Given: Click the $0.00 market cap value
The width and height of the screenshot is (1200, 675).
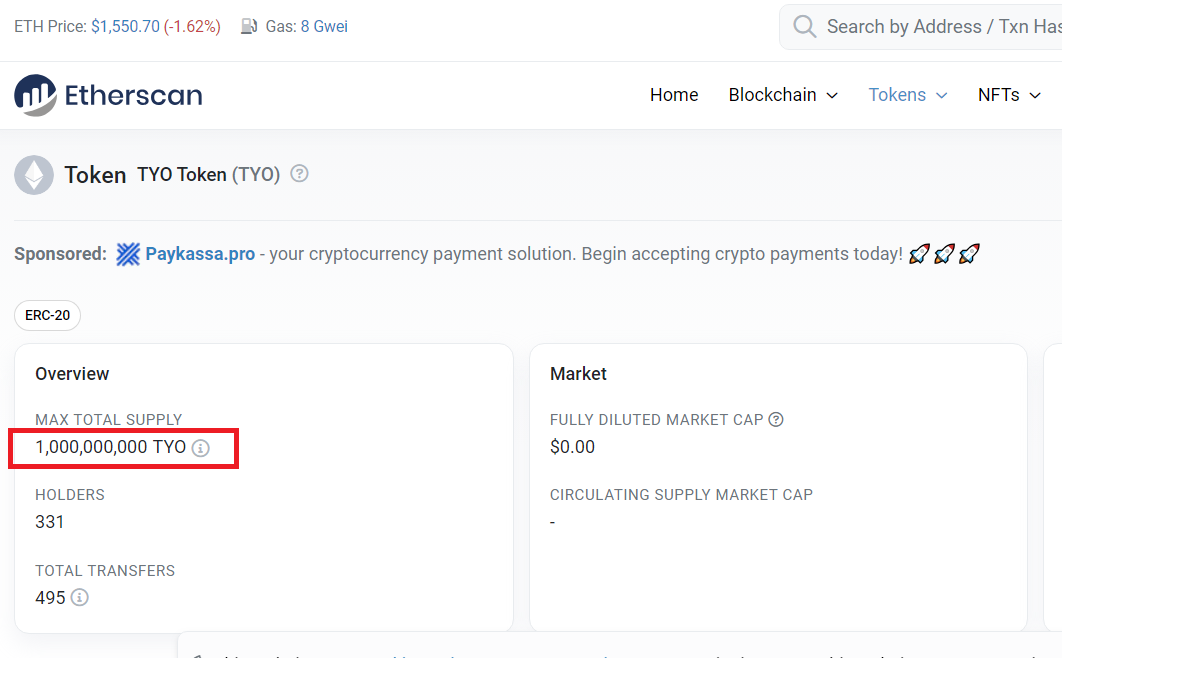Looking at the screenshot, I should pyautogui.click(x=572, y=447).
